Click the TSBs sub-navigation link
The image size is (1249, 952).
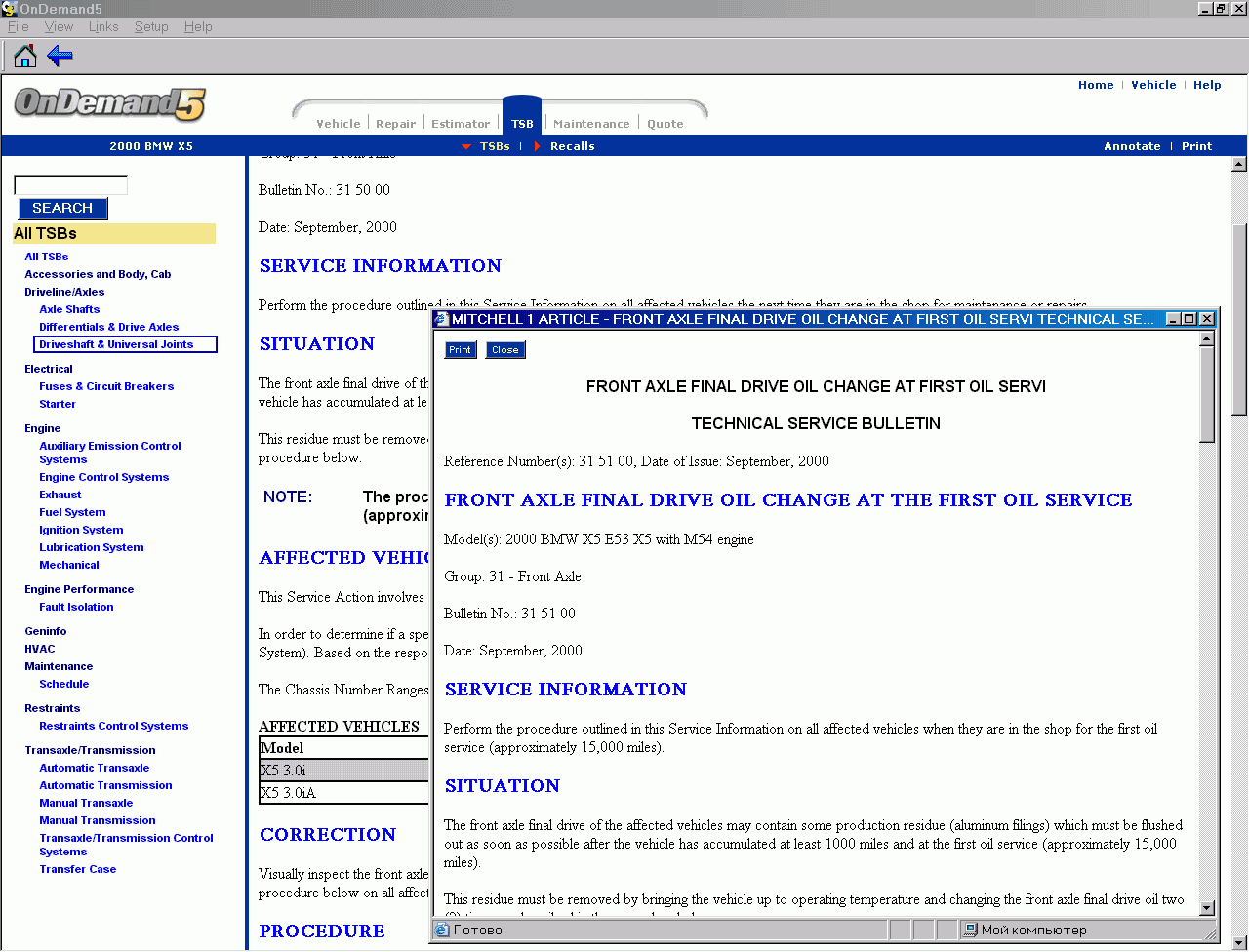(495, 146)
